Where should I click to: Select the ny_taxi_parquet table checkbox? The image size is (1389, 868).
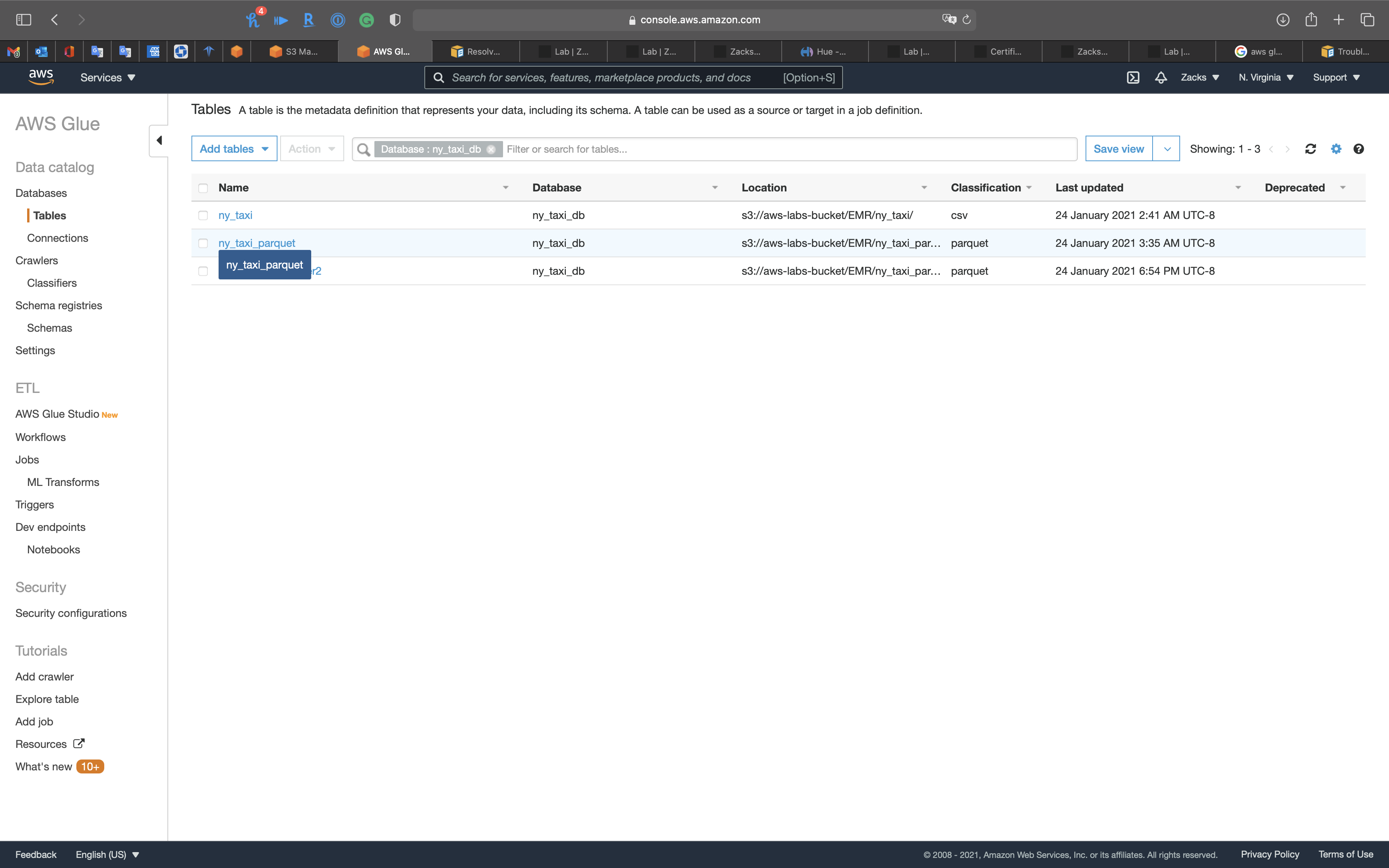coord(203,243)
